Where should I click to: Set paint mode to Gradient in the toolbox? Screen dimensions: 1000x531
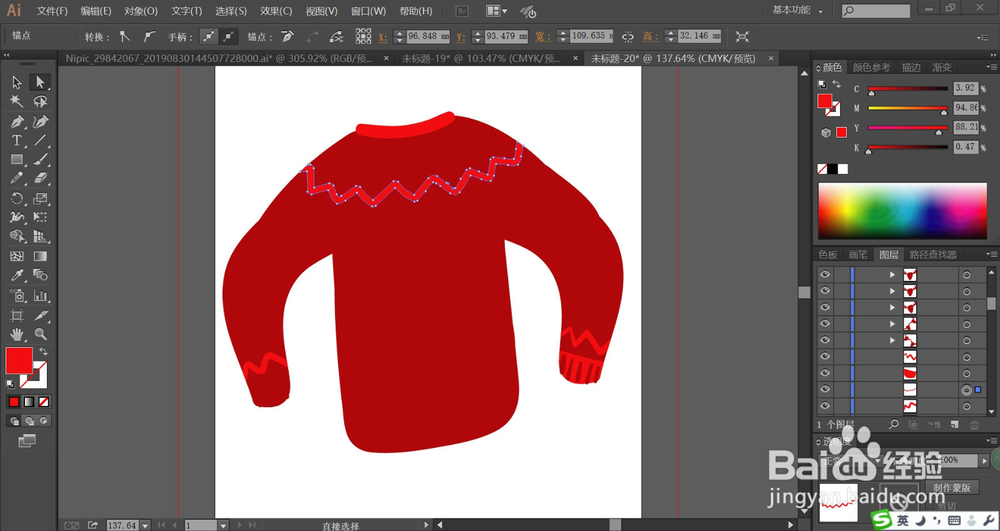click(29, 402)
